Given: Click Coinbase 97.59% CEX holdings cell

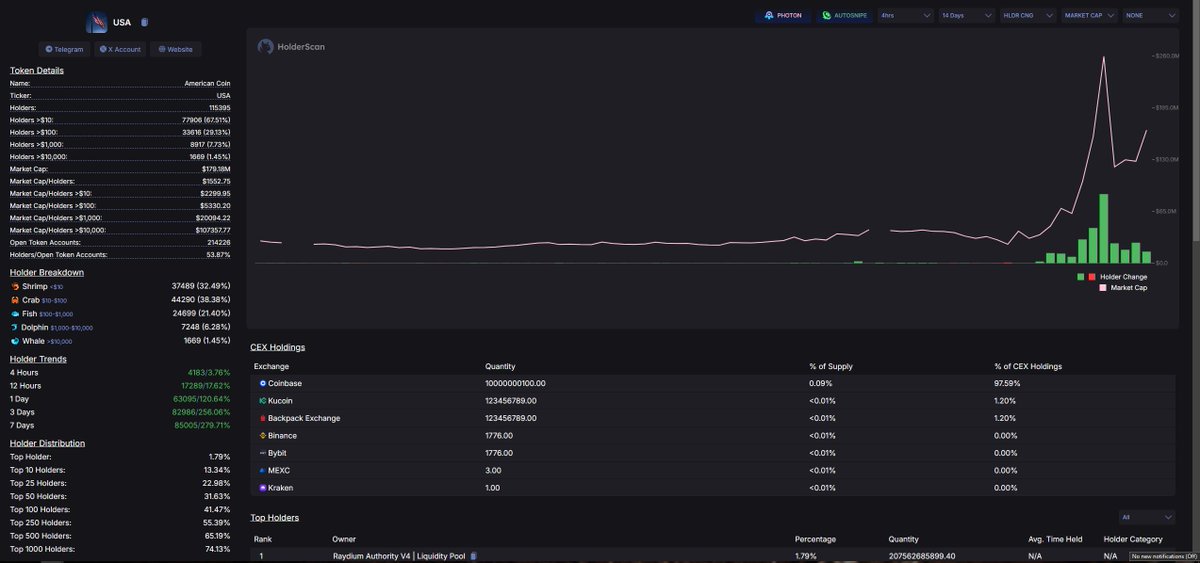Looking at the screenshot, I should coord(1008,383).
